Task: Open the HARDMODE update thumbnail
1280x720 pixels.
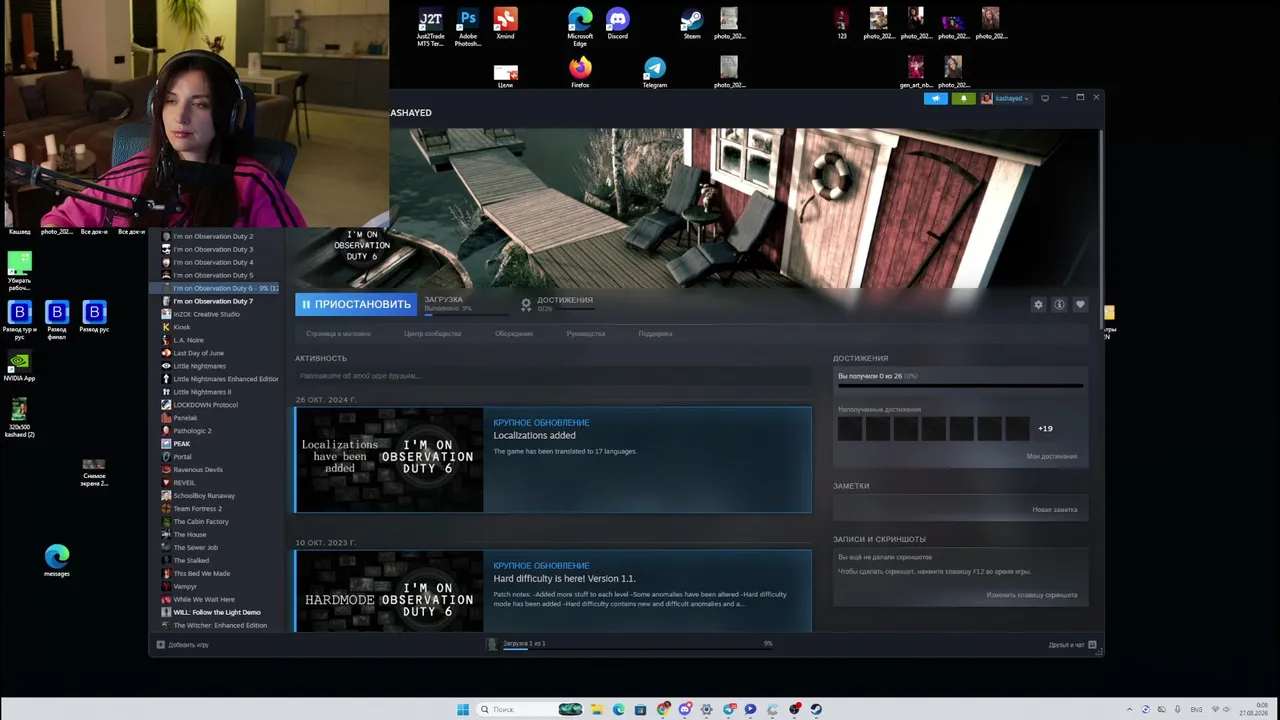Action: coord(389,591)
